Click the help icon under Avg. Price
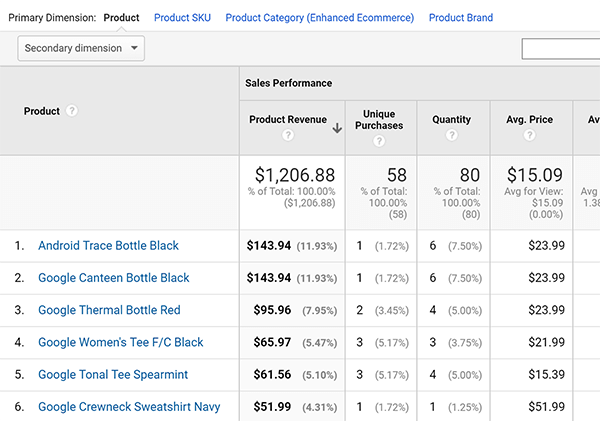The width and height of the screenshot is (600, 421). coord(529,135)
